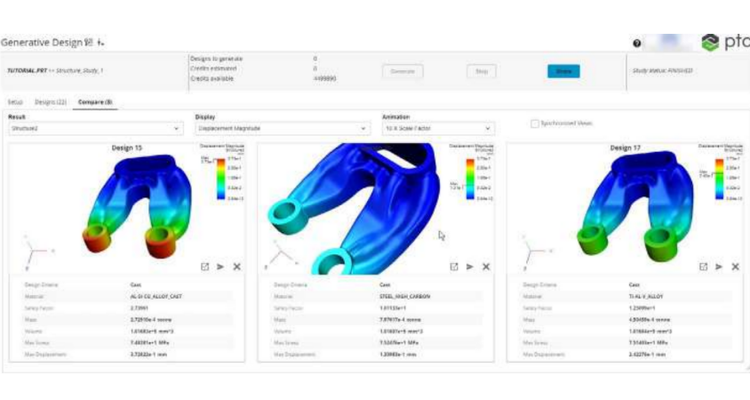Close the Design 17 comparison card
Image resolution: width=750 pixels, height=400 pixels.
coord(735,267)
